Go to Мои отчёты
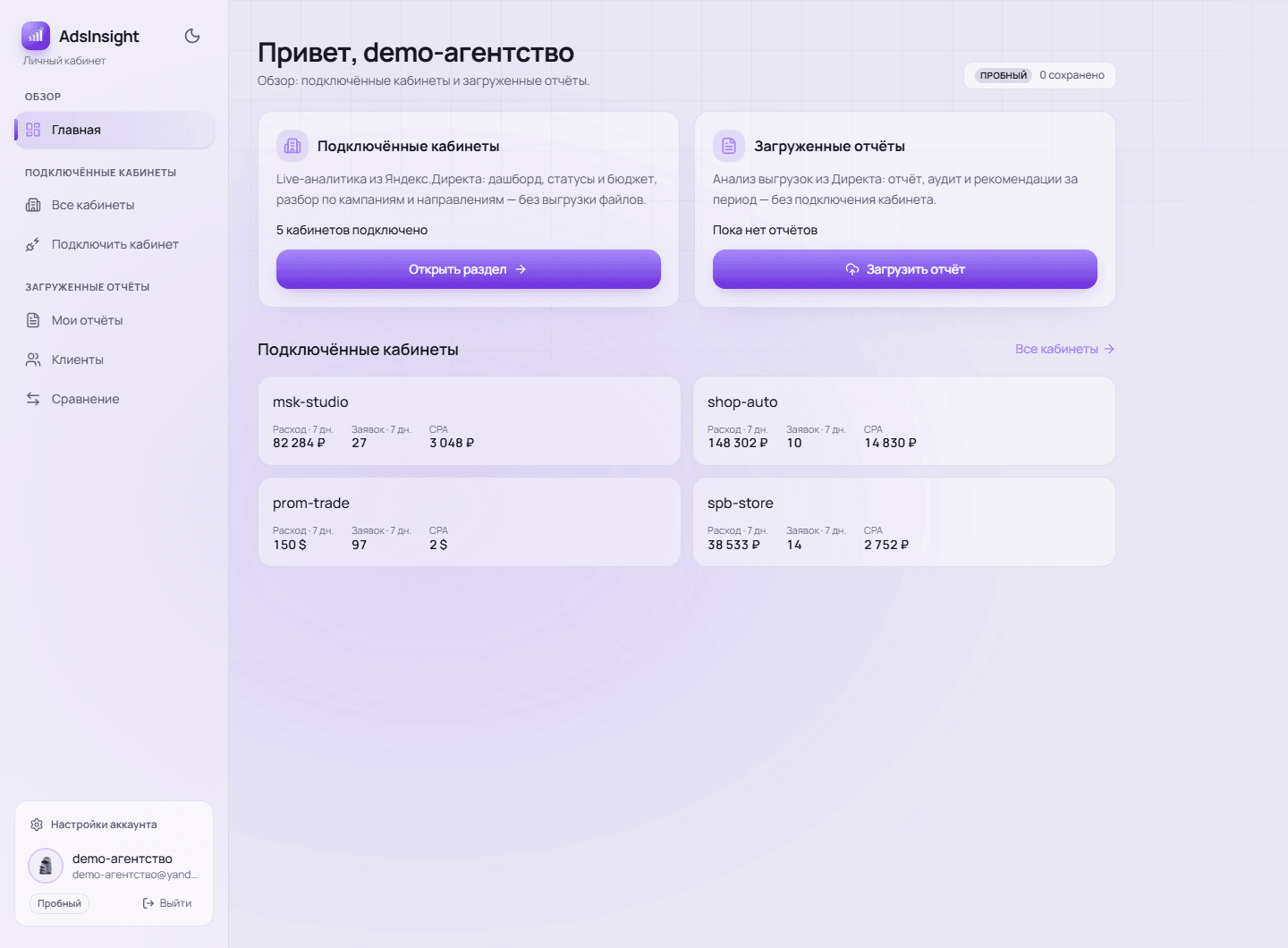 pyautogui.click(x=114, y=320)
